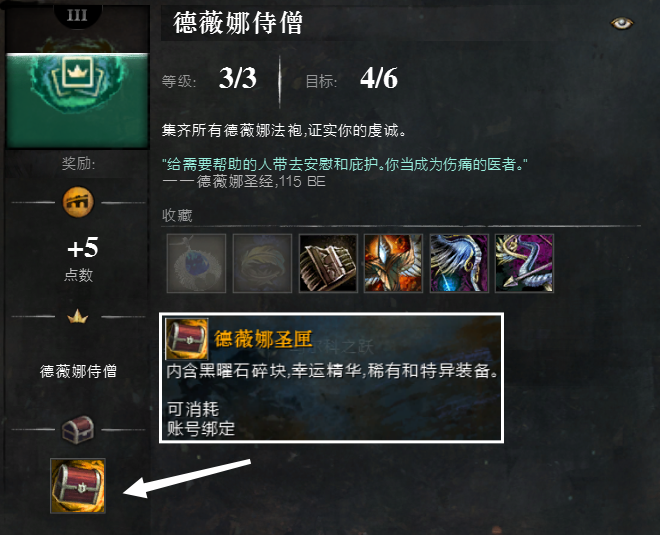The image size is (660, 535).
Task: Click the orange arch achievement points icon
Action: [78, 202]
